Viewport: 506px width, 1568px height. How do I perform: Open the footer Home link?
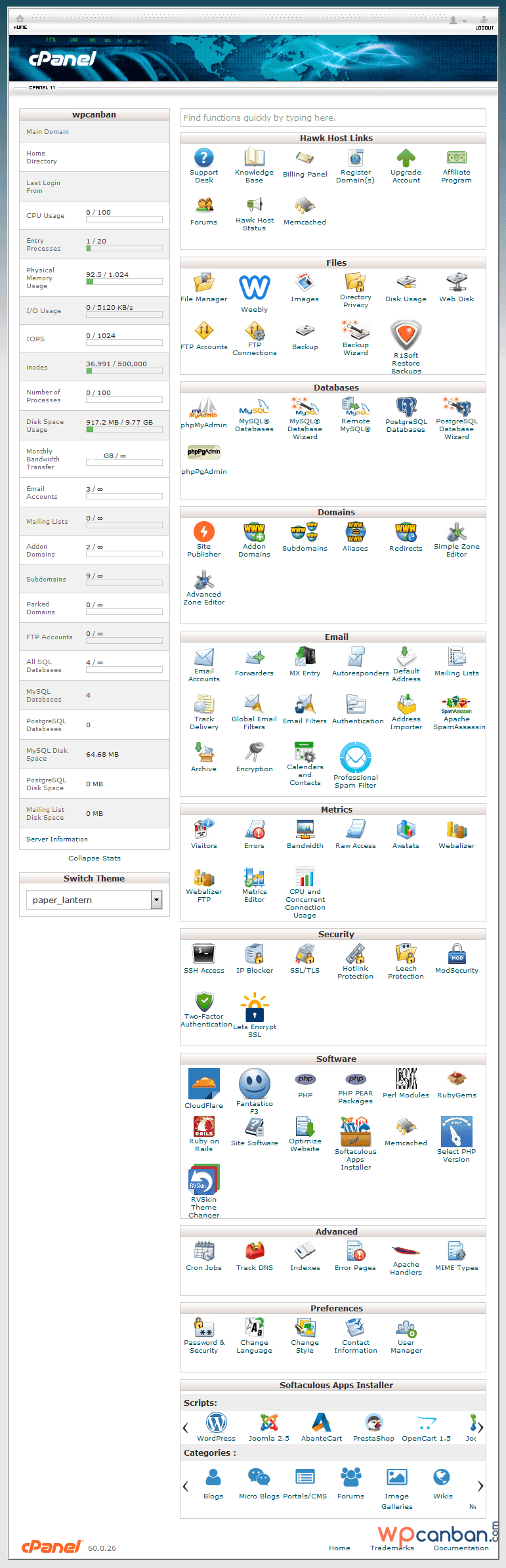pos(339,1548)
